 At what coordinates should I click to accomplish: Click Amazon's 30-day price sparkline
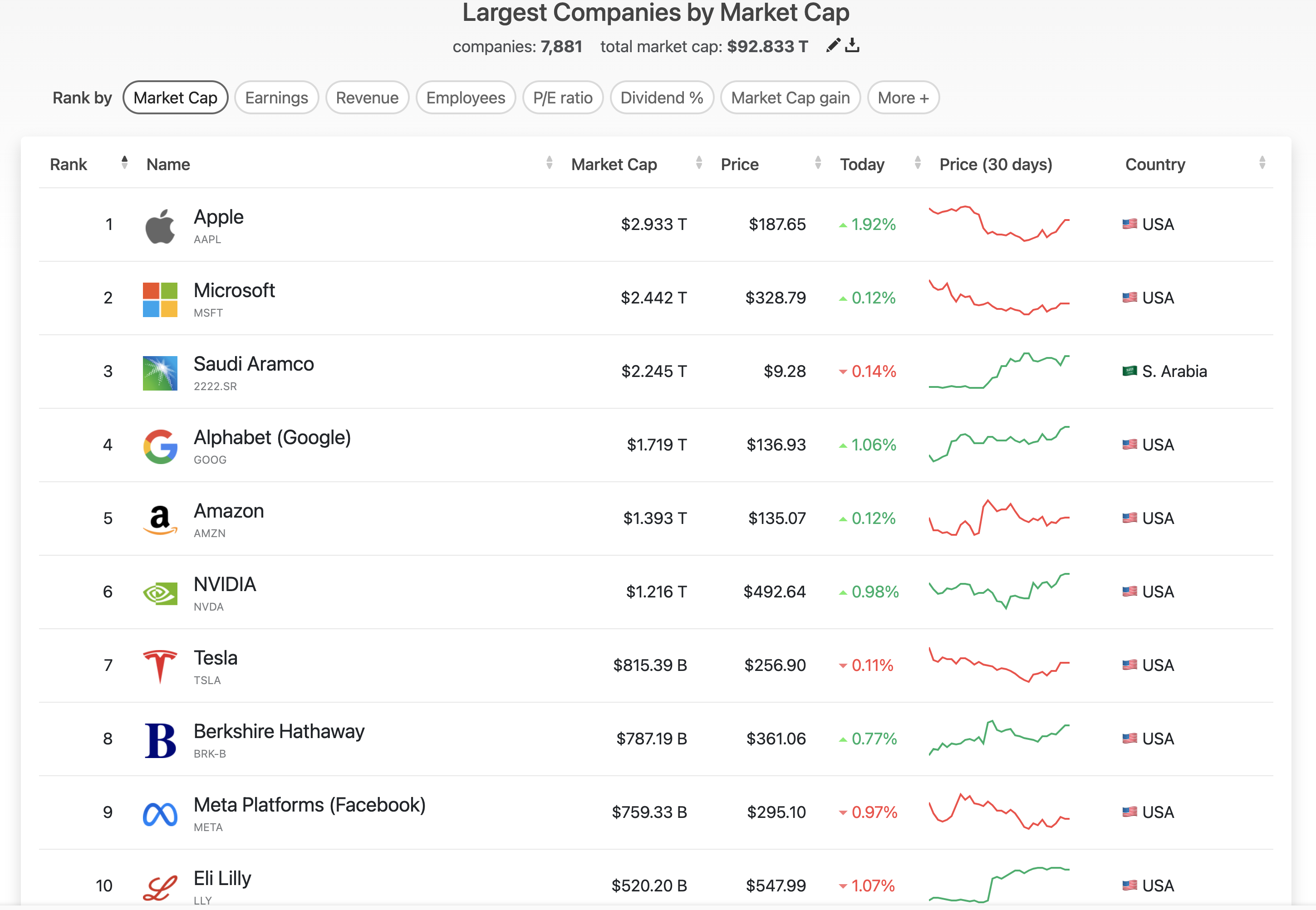(x=998, y=518)
